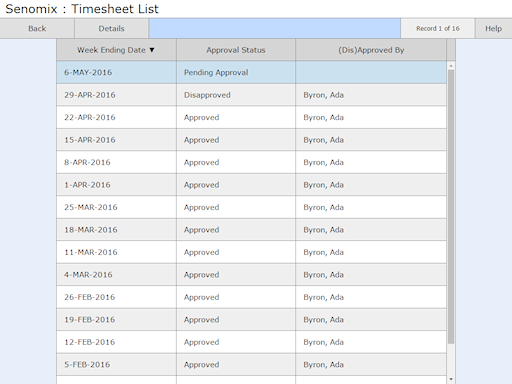512x384 pixels.
Task: Click the Record 1 of 16 indicator
Action: tap(438, 29)
